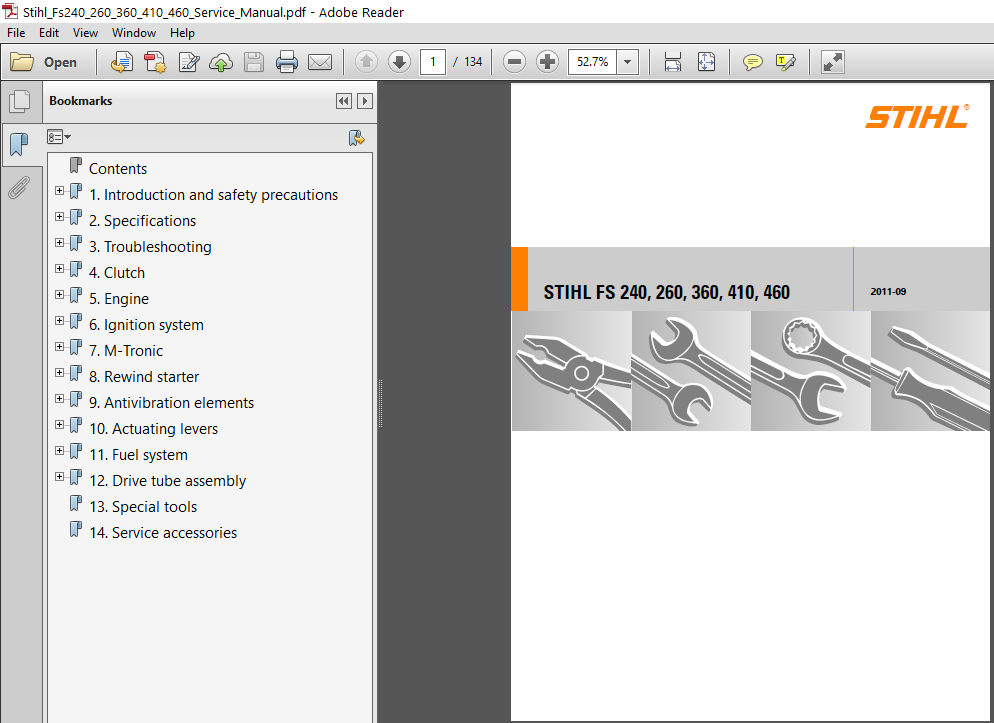
Task: Click the Save floppy disk icon
Action: tap(254, 62)
